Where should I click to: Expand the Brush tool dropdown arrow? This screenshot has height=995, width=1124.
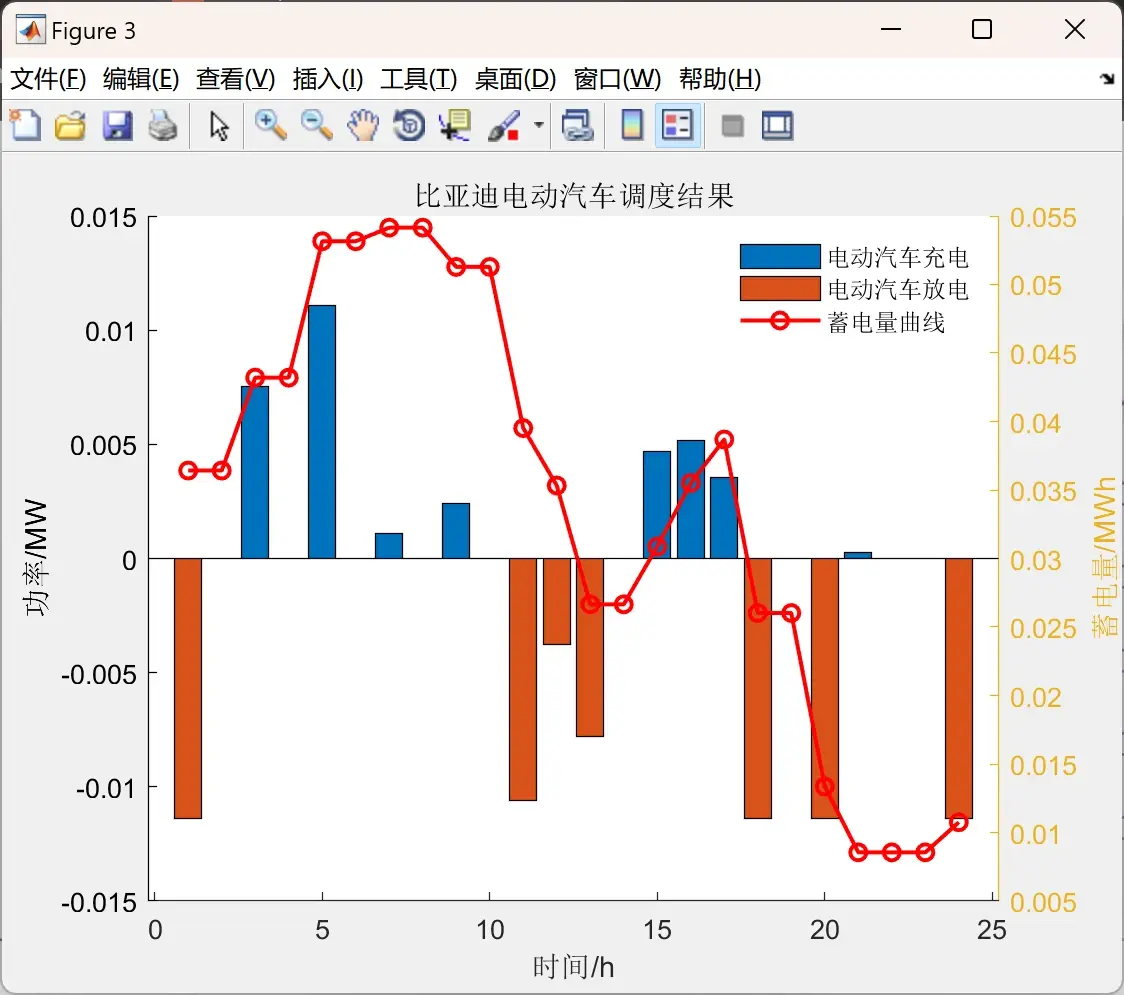(539, 125)
